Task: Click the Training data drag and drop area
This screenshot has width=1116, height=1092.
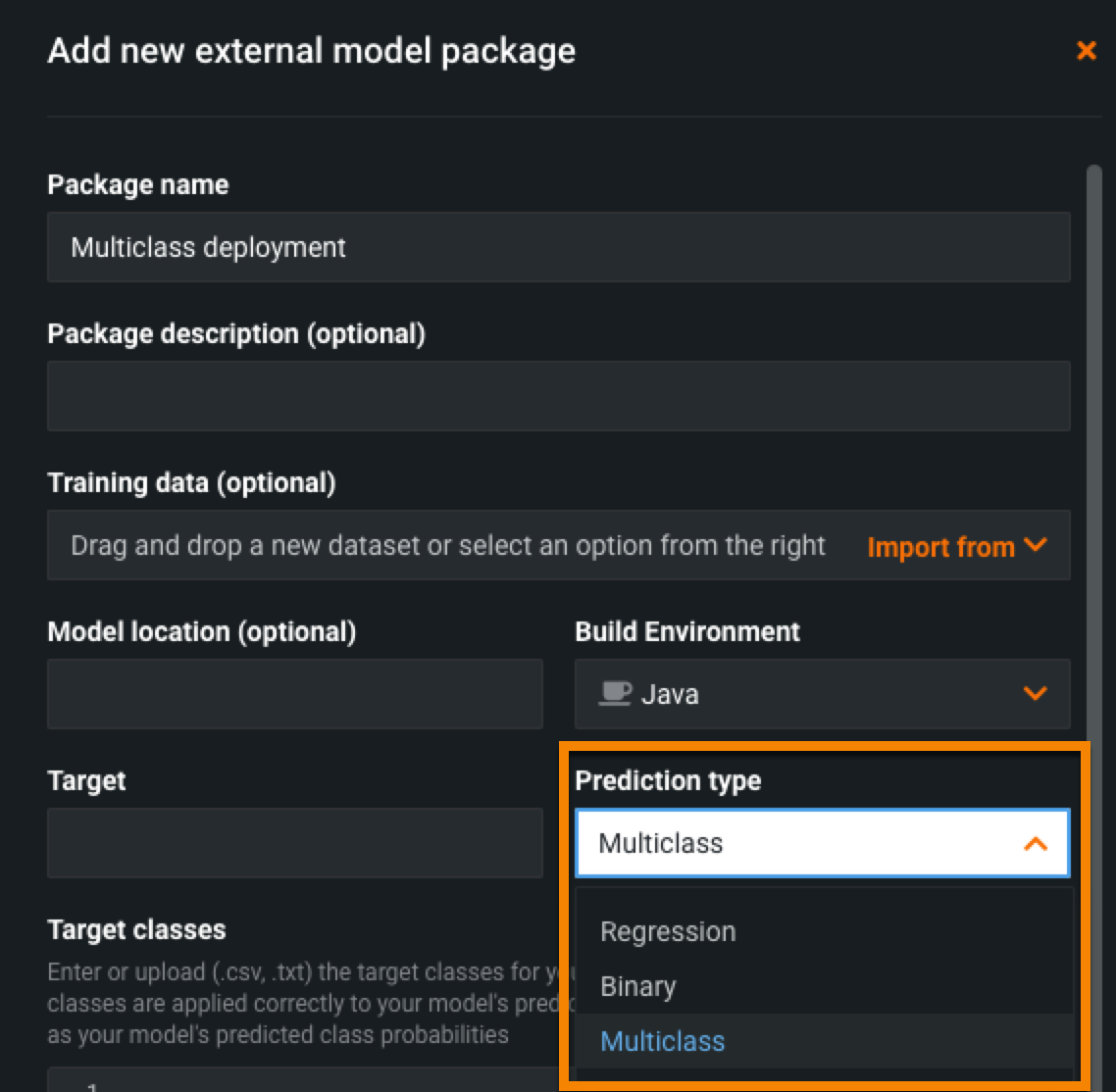Action: click(448, 545)
